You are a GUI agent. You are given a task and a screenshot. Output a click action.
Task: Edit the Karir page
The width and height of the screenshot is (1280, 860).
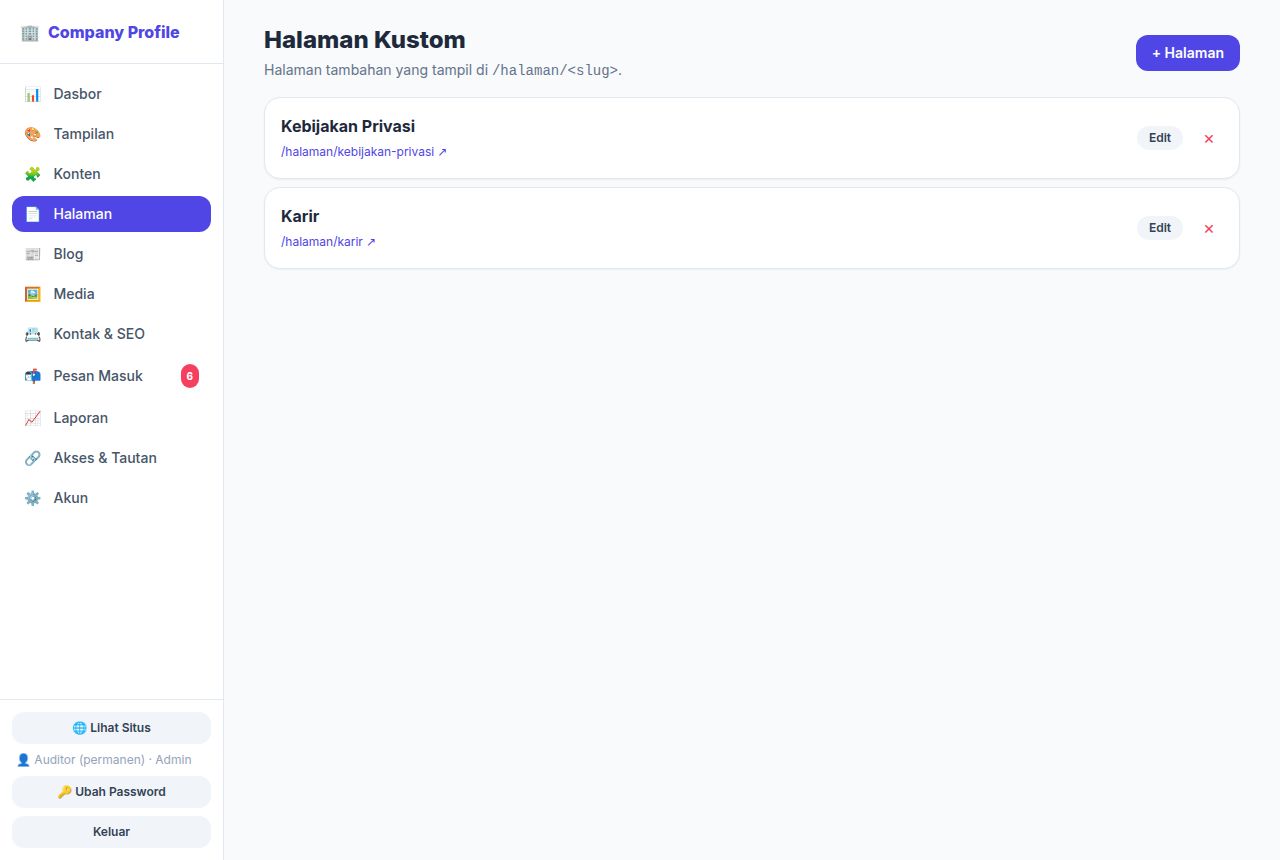(1159, 228)
